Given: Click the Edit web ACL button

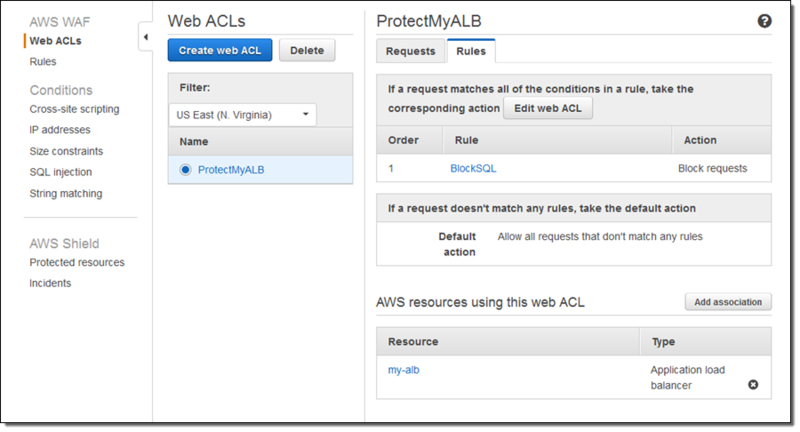Looking at the screenshot, I should [x=548, y=108].
